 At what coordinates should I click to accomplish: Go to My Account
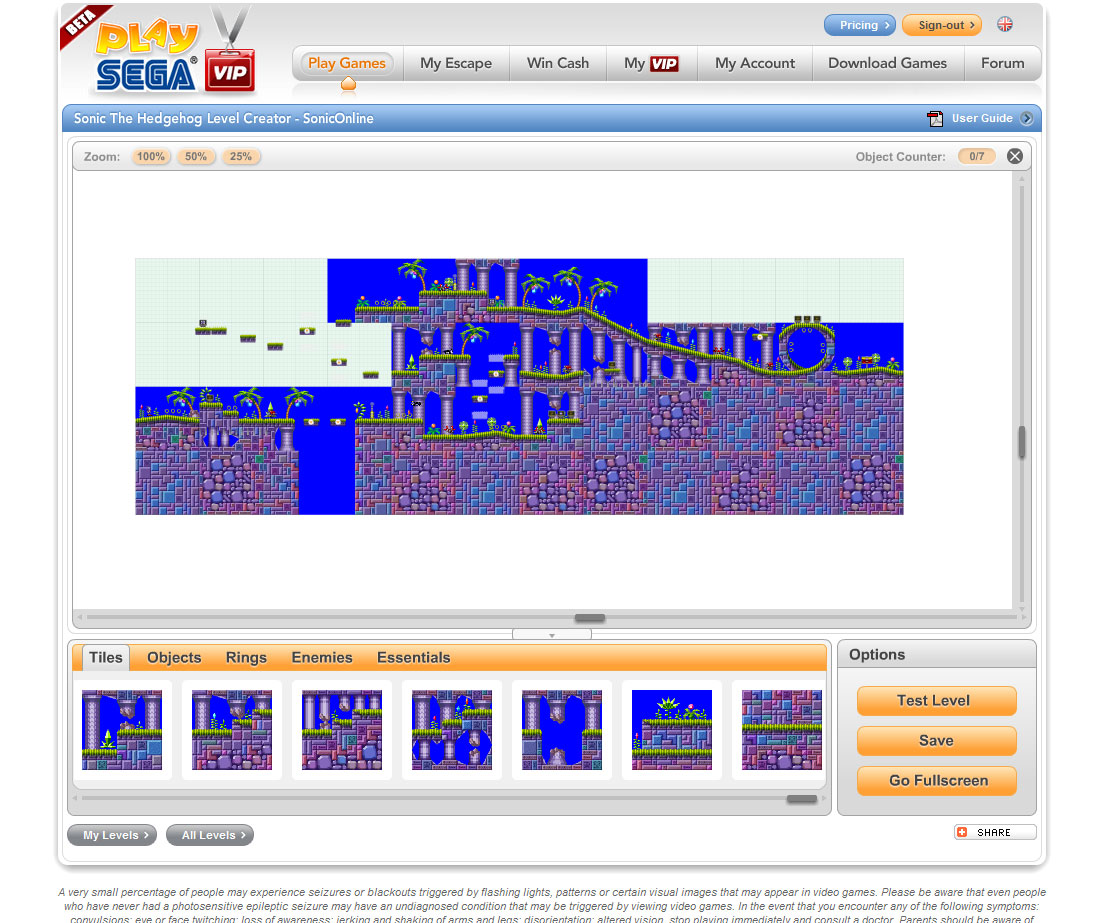755,63
